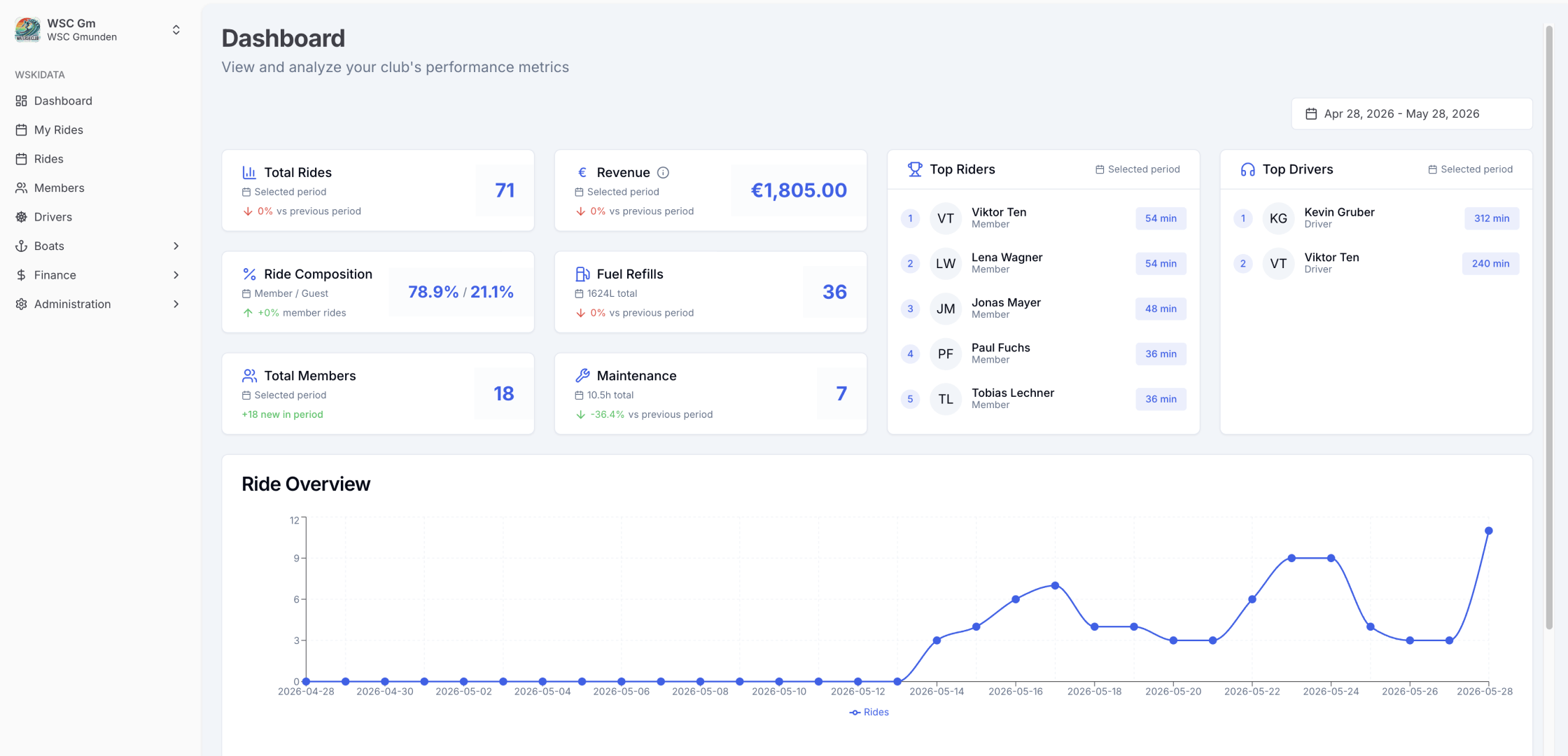The height and width of the screenshot is (756, 1568).
Task: Click the Members people icon in sidebar
Action: coord(22,188)
